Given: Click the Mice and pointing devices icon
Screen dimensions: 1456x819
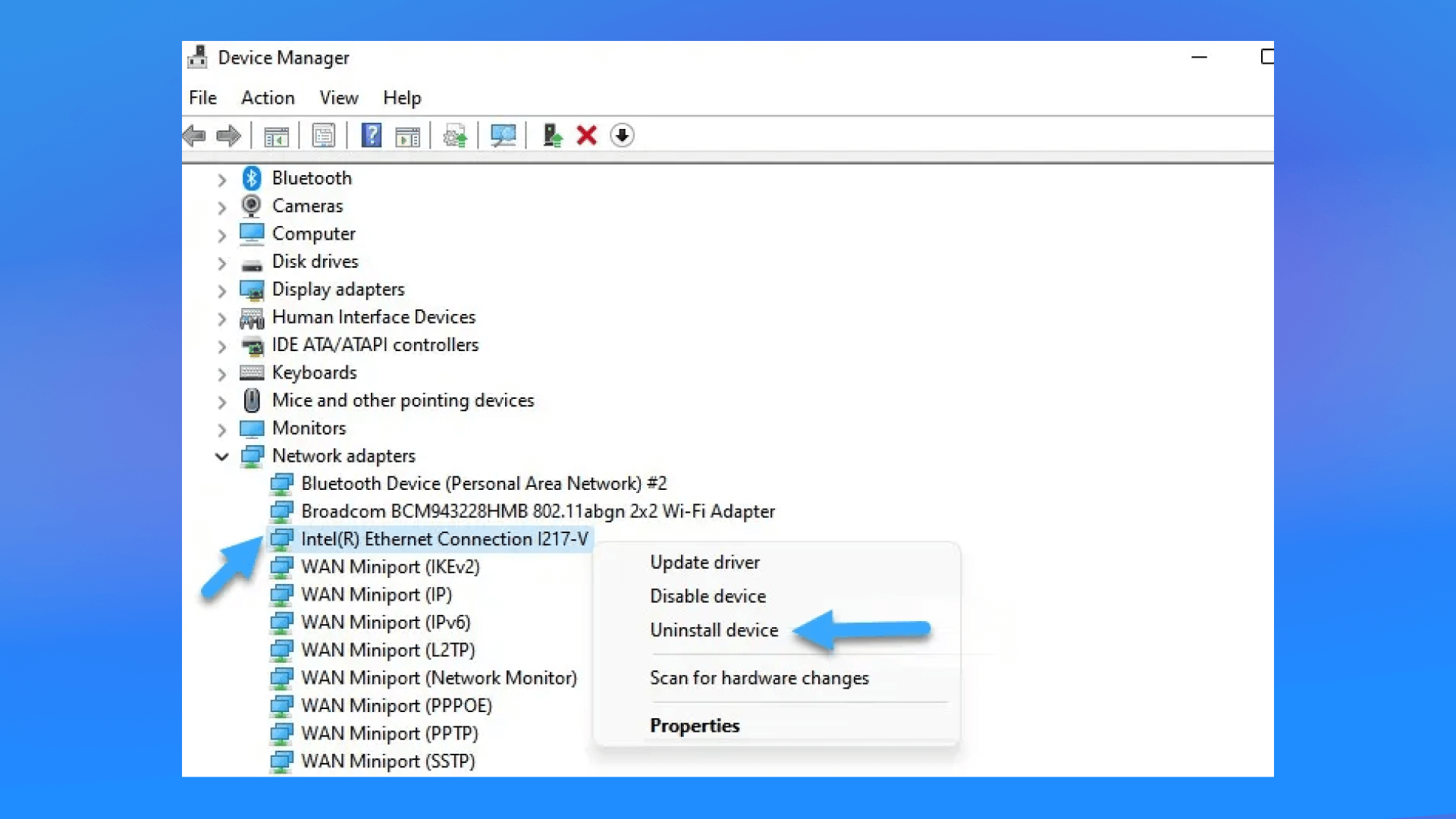Looking at the screenshot, I should click(x=252, y=400).
